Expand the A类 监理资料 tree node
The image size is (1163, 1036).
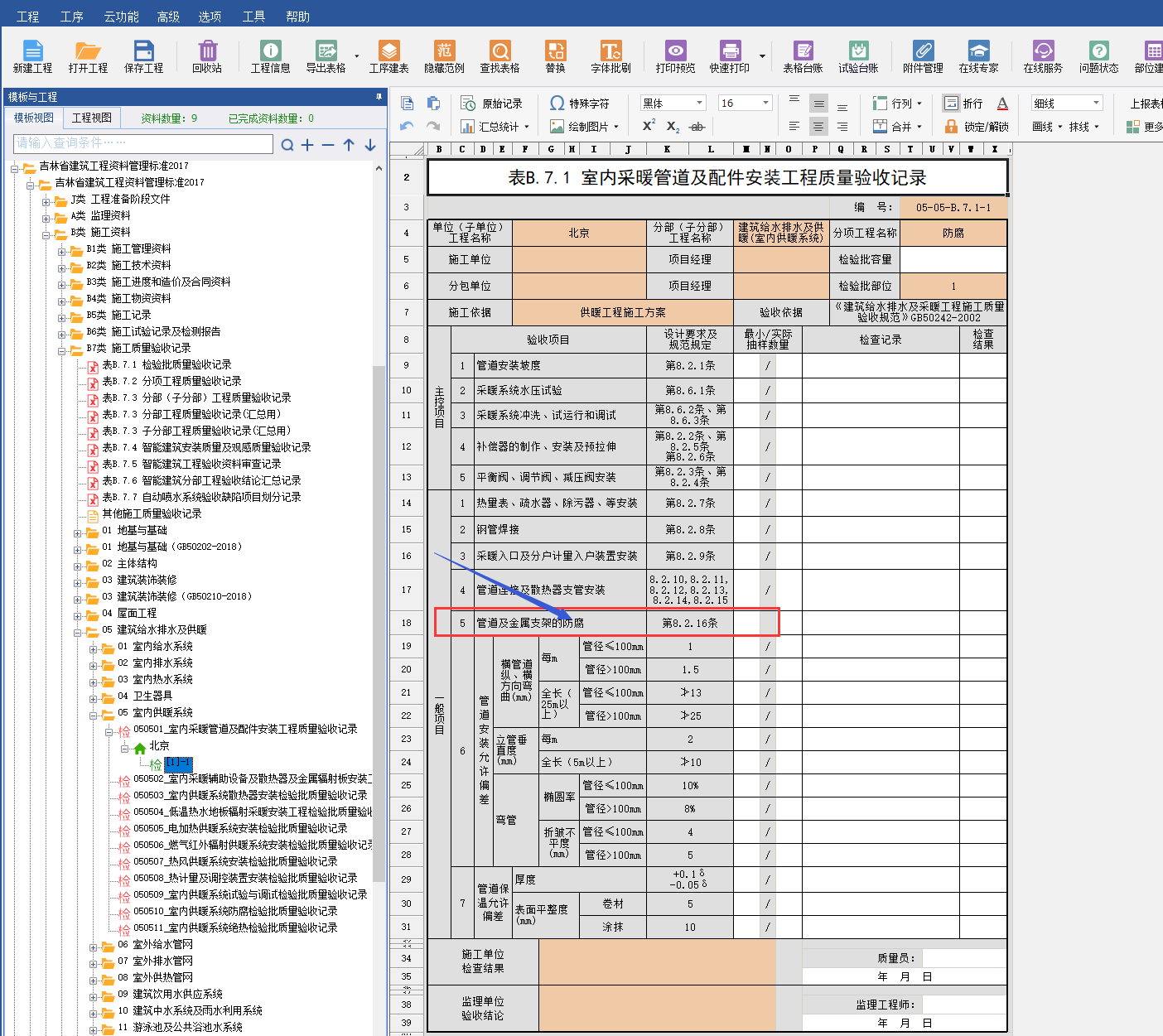click(x=46, y=218)
